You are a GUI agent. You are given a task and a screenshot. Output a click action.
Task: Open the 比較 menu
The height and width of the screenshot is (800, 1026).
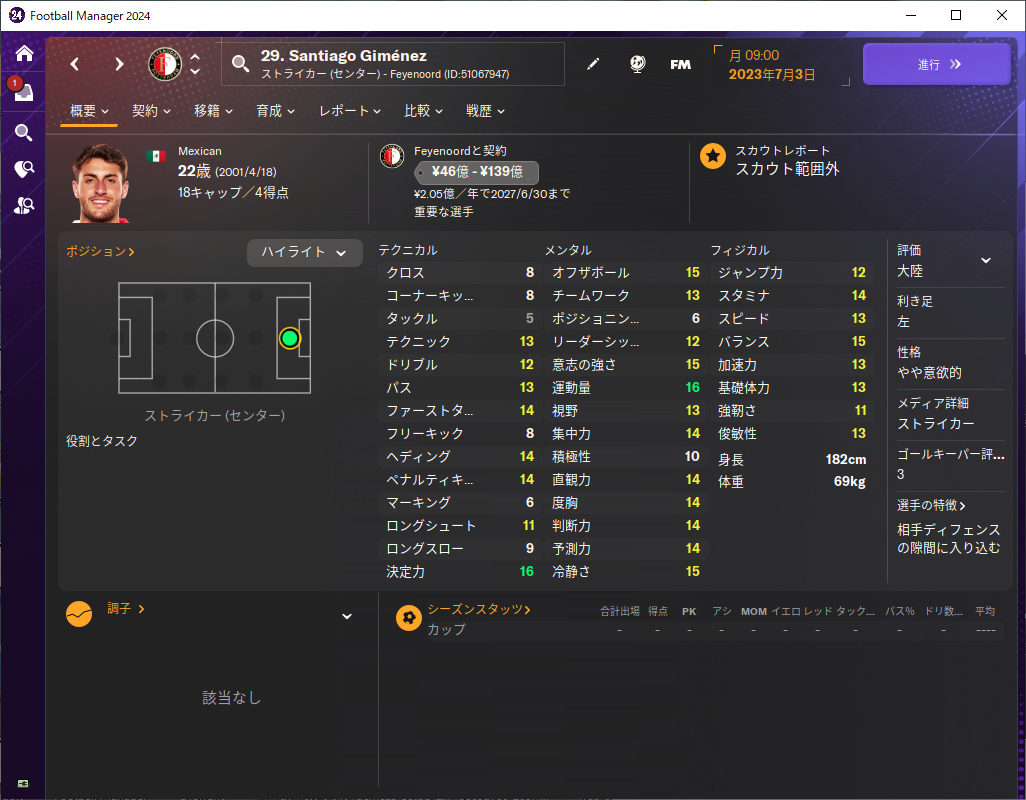tap(423, 111)
